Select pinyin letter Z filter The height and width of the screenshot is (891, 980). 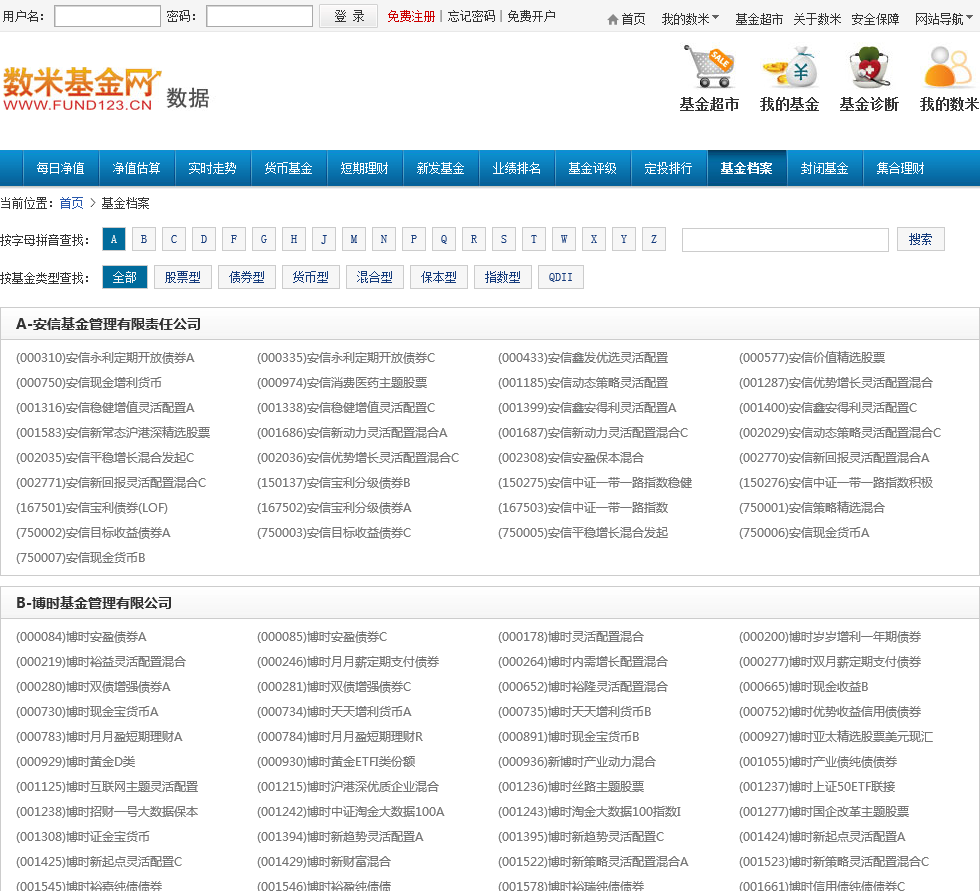pyautogui.click(x=654, y=239)
